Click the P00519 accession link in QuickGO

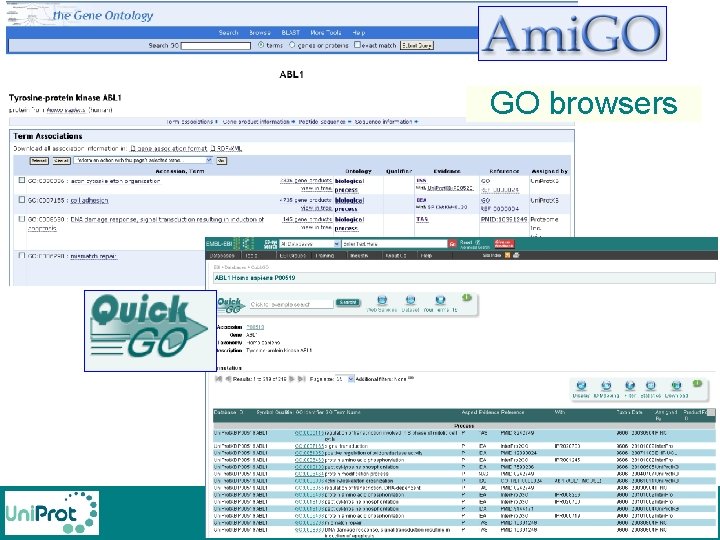255,327
